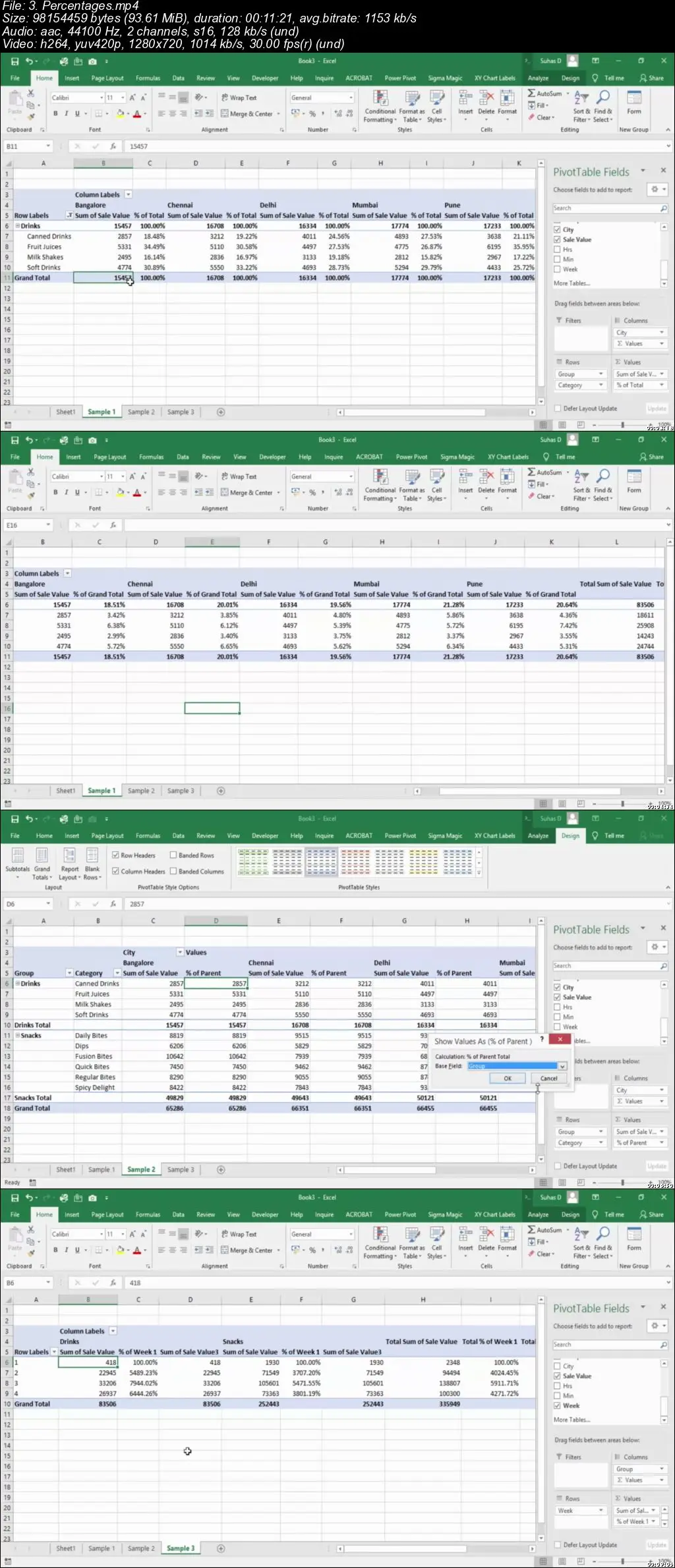Switch to Sample 3 sheet in the E16 window

(x=181, y=791)
